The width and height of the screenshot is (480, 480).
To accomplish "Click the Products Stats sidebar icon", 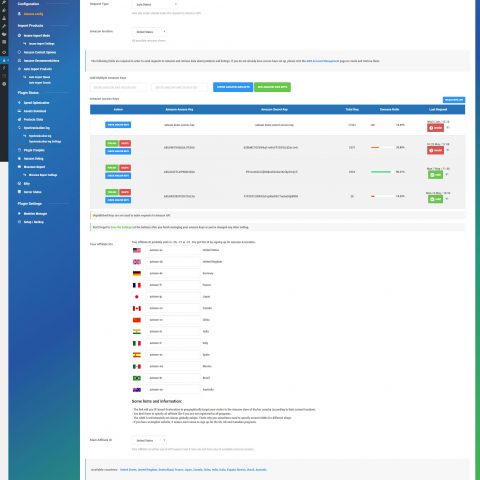I will pyautogui.click(x=19, y=119).
